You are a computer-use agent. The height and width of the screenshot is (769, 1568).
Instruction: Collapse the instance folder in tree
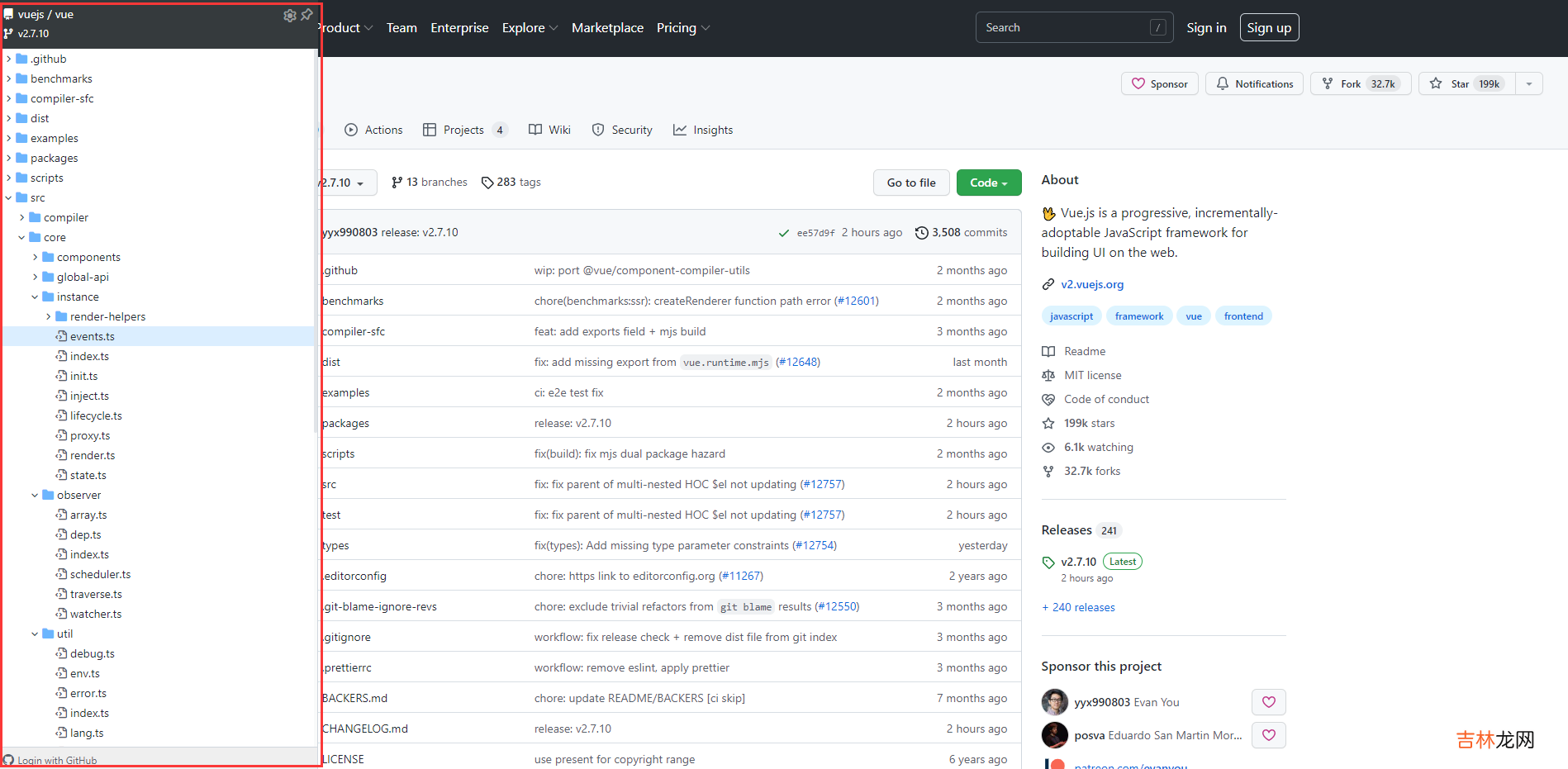tap(36, 297)
